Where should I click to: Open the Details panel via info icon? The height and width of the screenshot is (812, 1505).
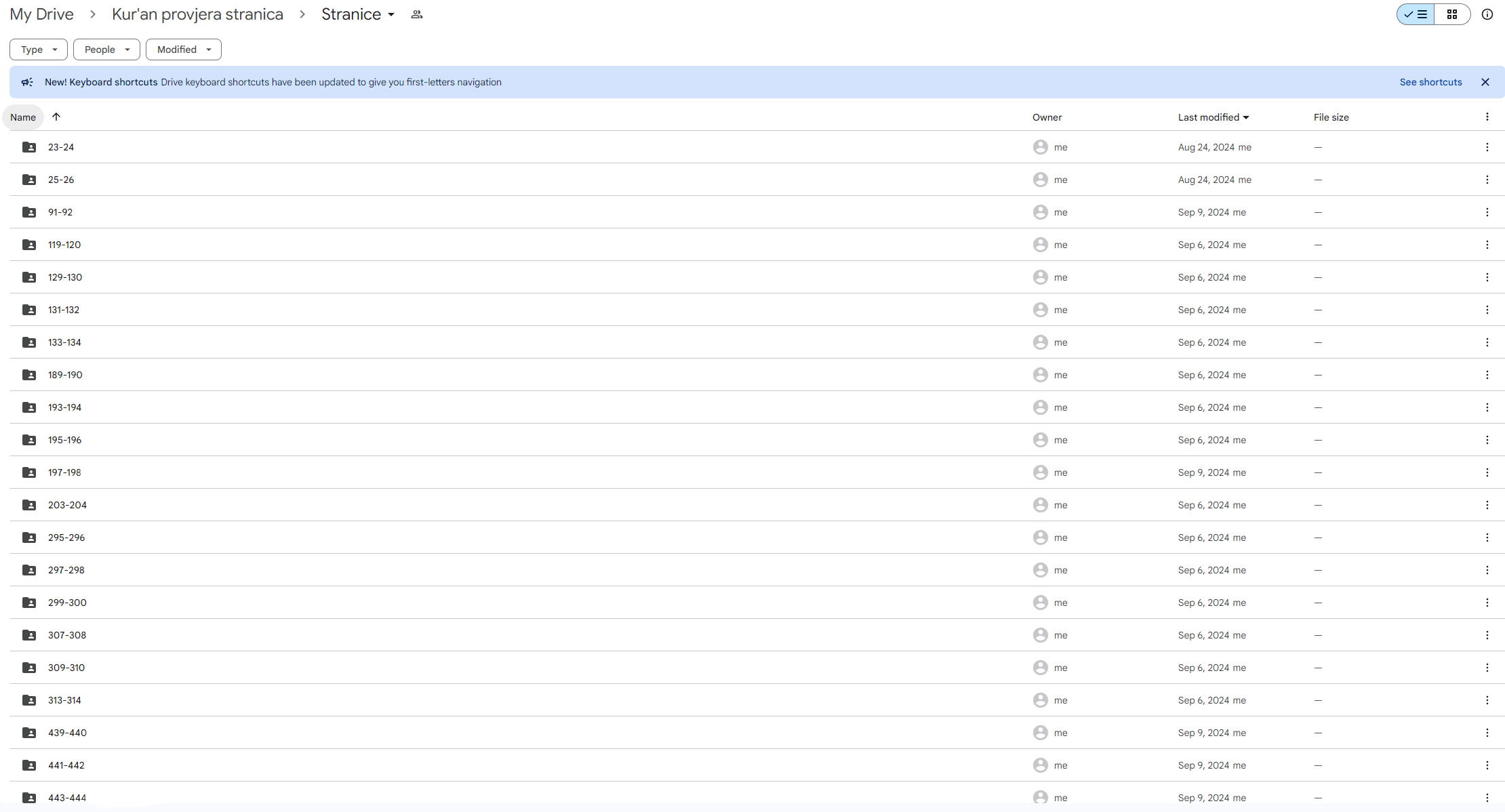tap(1487, 14)
